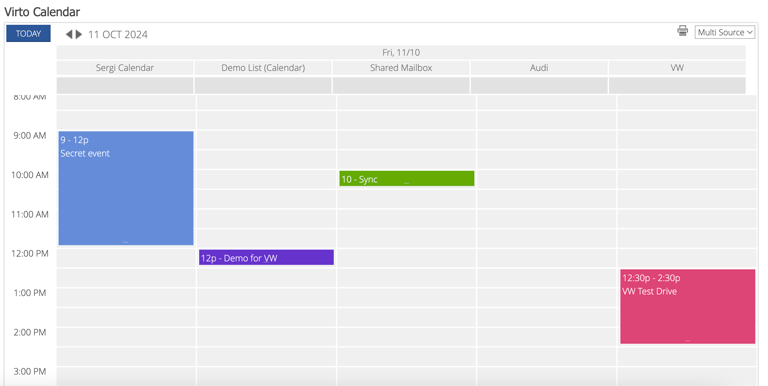Screen dimensions: 768x386
Task: Grab resize handle of Secret event
Action: click(125, 242)
